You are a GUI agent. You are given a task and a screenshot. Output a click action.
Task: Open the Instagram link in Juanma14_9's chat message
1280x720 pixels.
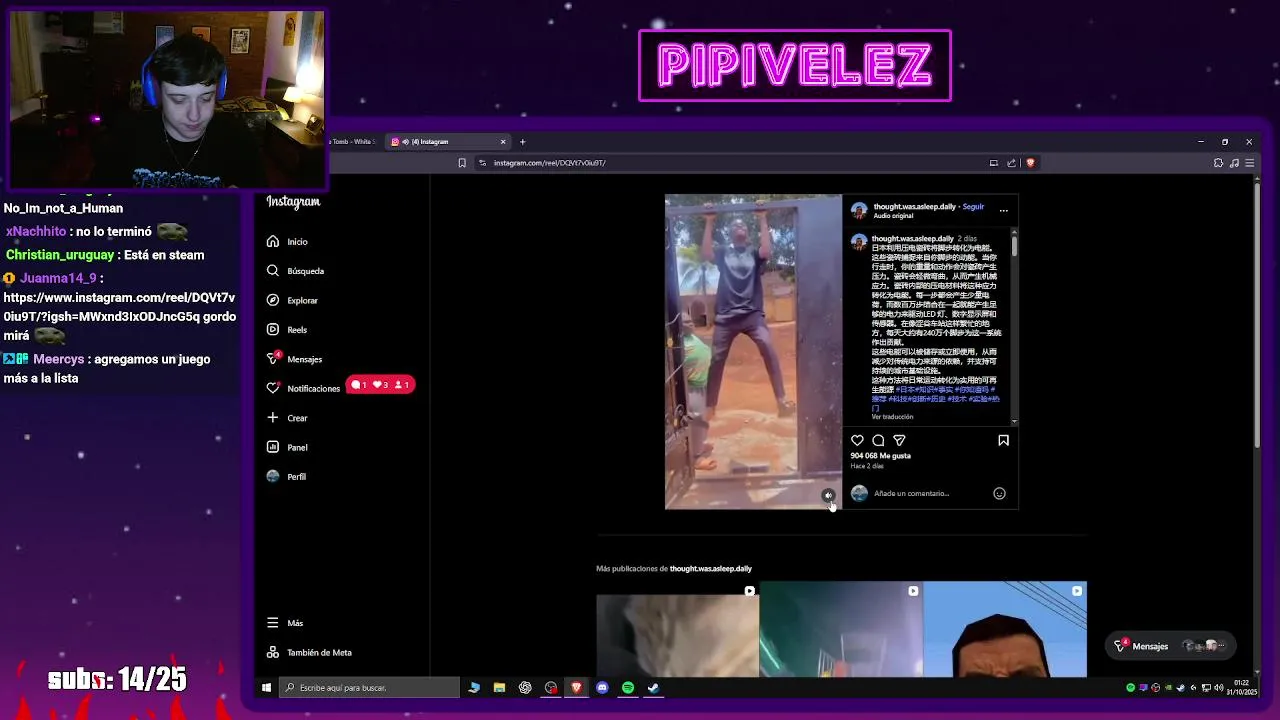120,307
